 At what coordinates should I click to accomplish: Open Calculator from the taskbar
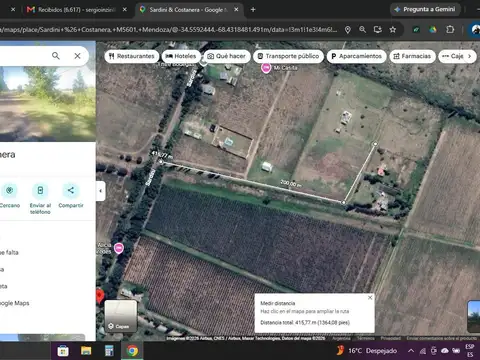(109, 351)
